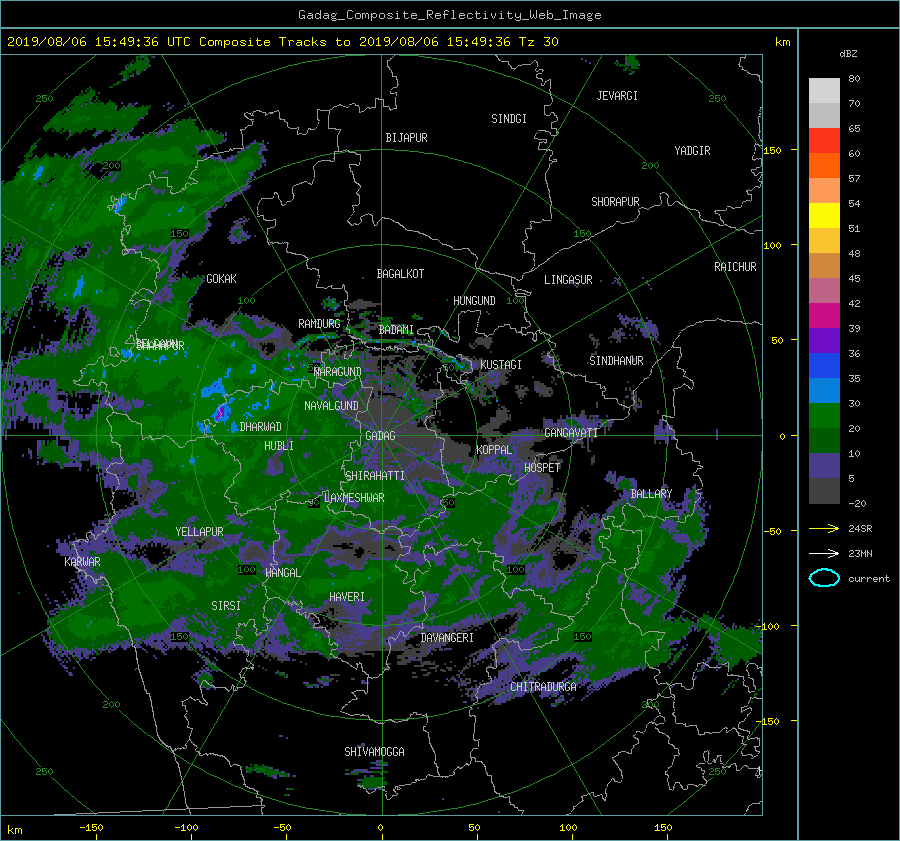Viewport: 900px width, 841px height.
Task: Click the KOPPAL city label
Action: click(x=494, y=449)
